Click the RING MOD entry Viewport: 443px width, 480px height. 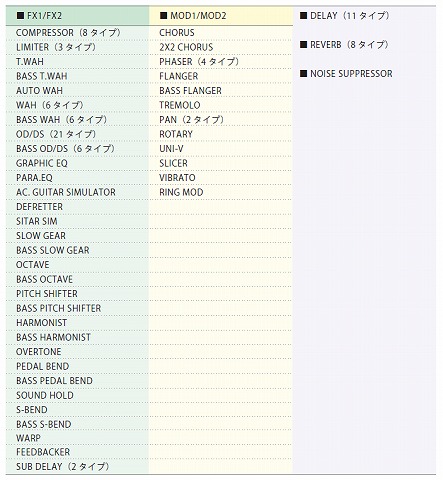pos(181,192)
